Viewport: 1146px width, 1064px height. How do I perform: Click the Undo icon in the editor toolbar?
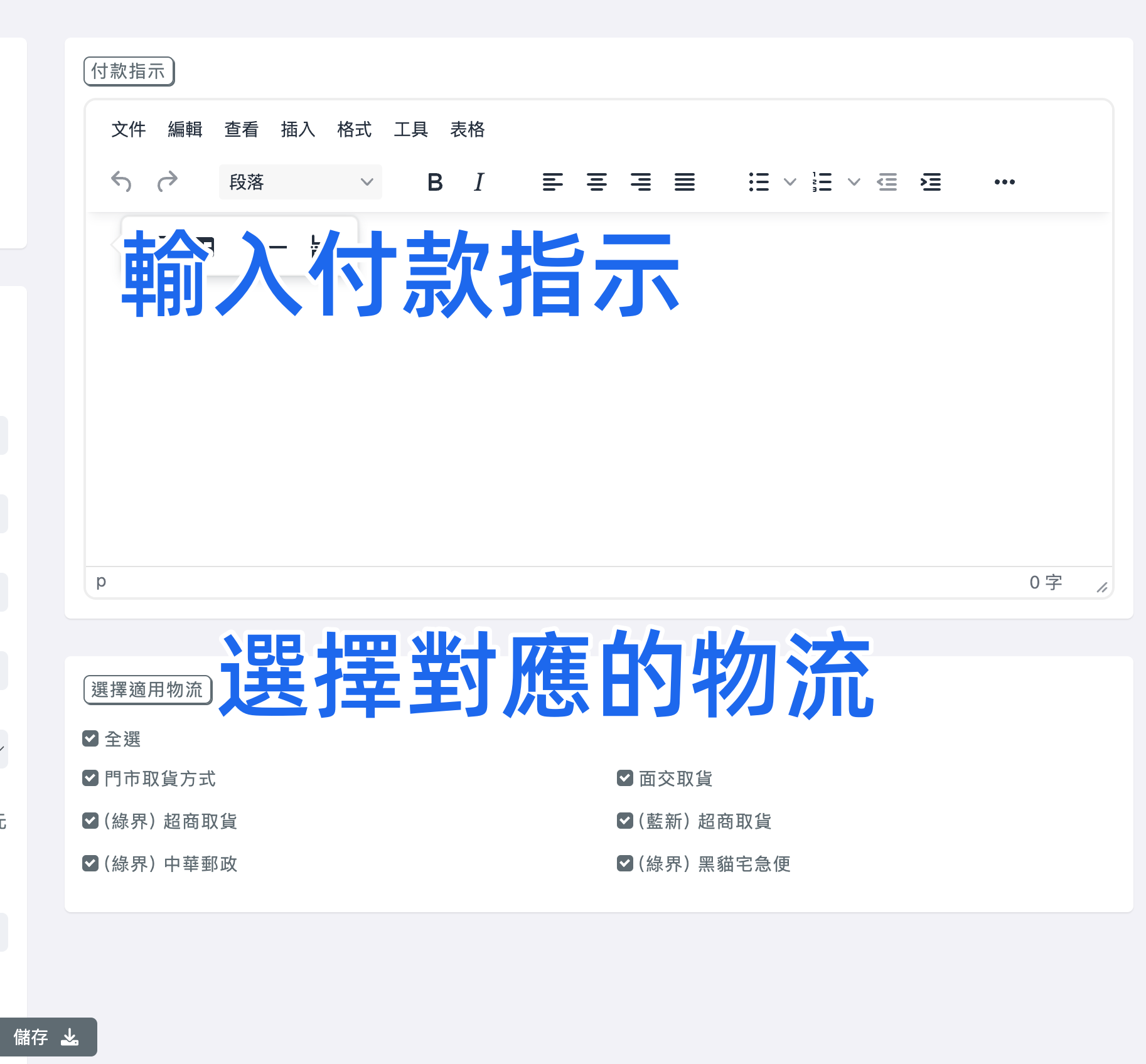122,182
